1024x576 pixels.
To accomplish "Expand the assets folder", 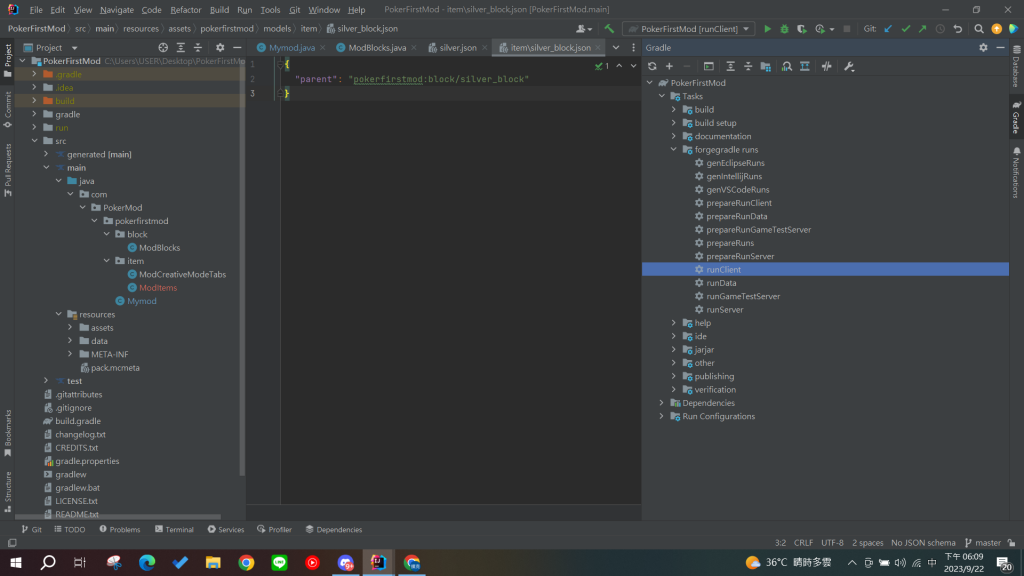I will 71,327.
